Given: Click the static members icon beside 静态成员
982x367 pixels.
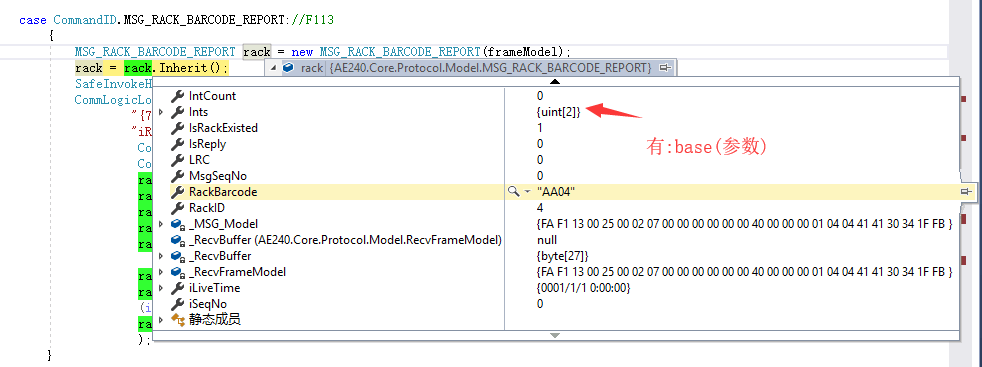Looking at the screenshot, I should click(177, 320).
